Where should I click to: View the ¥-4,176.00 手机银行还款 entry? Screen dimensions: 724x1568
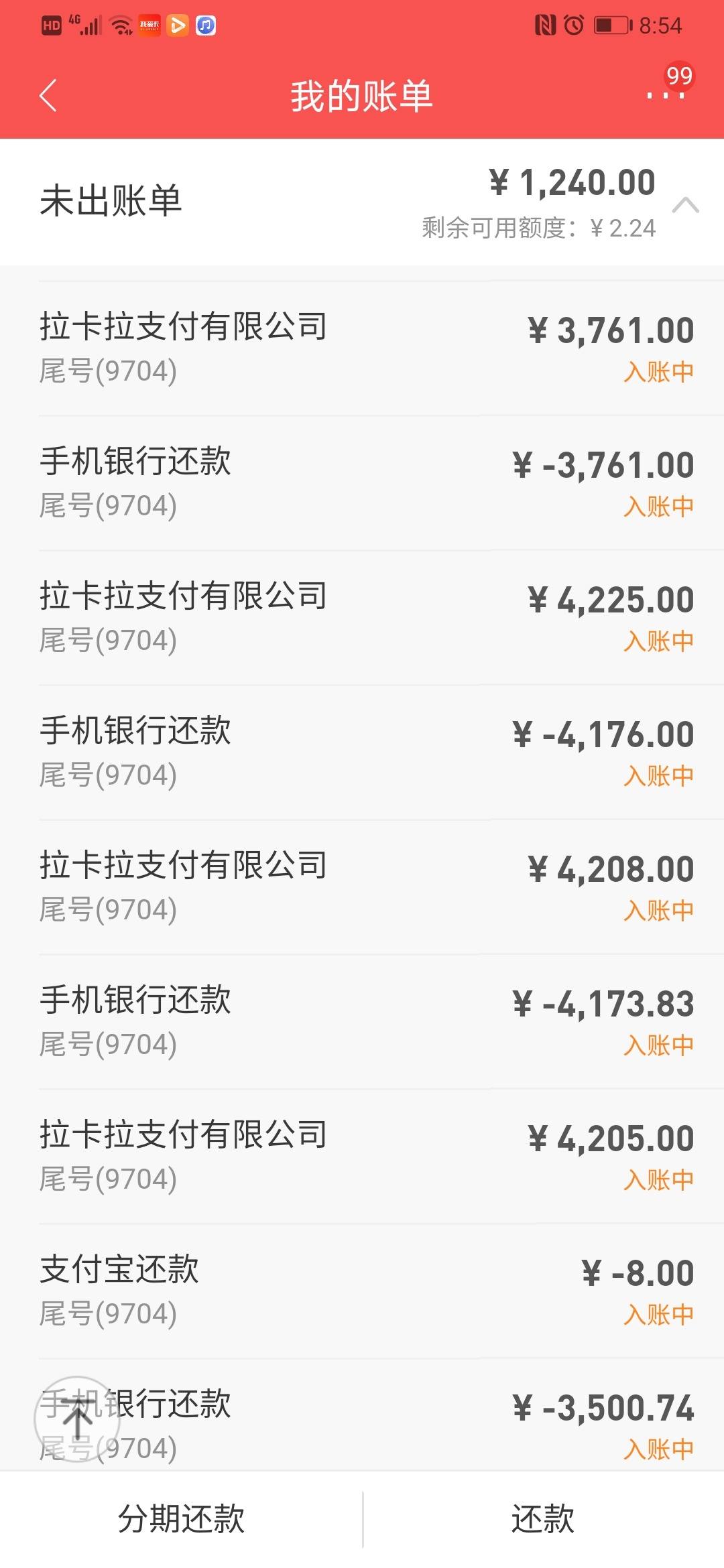pos(362,753)
